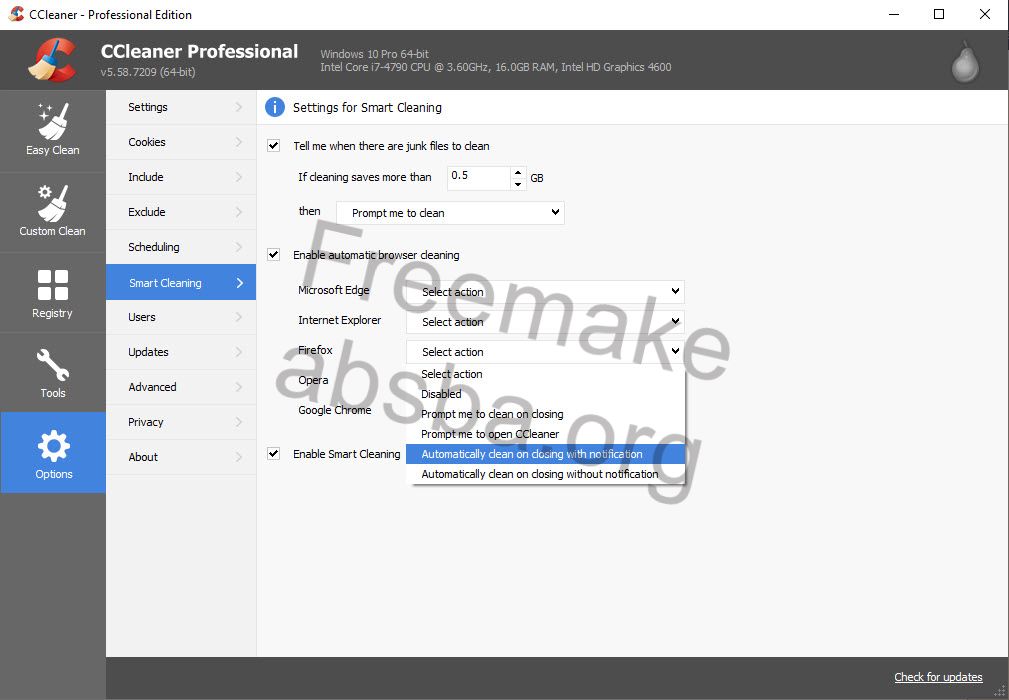
Task: Click the 'Opera' browser label
Action: [313, 380]
